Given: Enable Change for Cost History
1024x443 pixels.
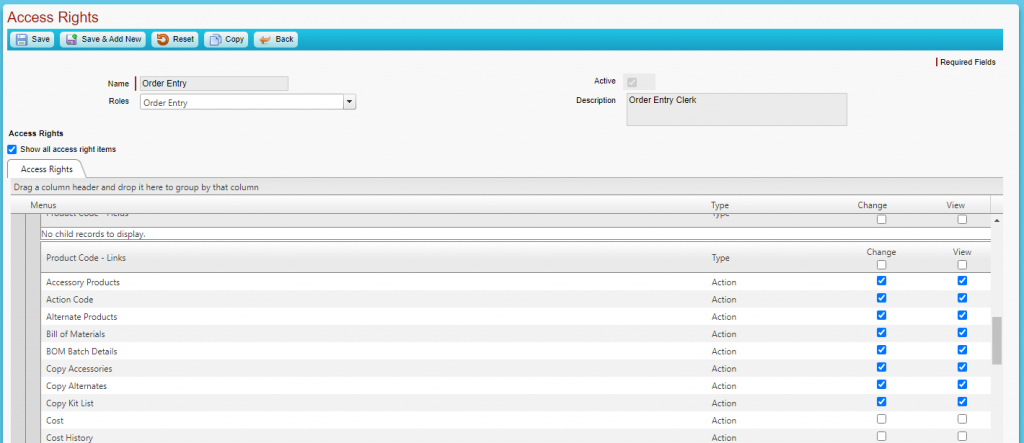Looking at the screenshot, I should (x=882, y=436).
